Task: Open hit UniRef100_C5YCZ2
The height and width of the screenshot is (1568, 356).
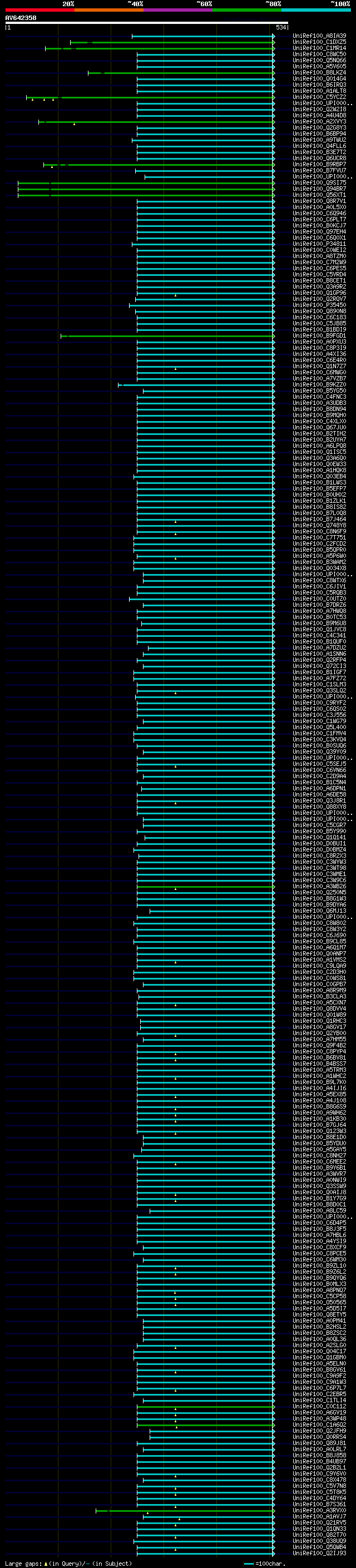Action: pyautogui.click(x=319, y=97)
